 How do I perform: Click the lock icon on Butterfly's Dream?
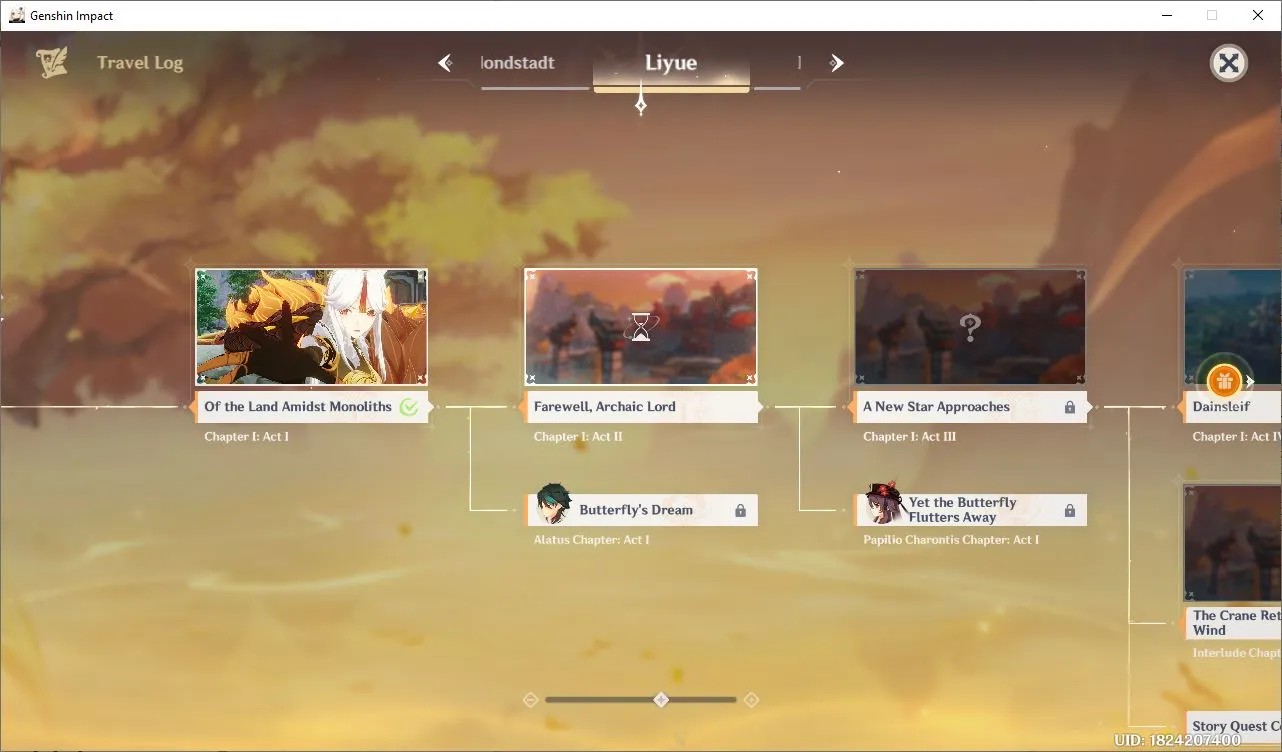pyautogui.click(x=741, y=510)
